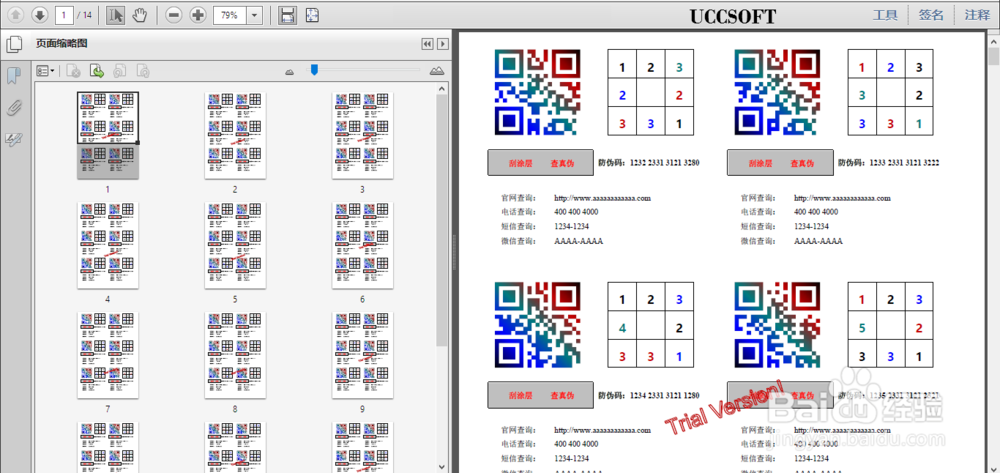Viewport: 1000px width, 473px height.
Task: Click the third label's QR code
Action: coord(538,324)
